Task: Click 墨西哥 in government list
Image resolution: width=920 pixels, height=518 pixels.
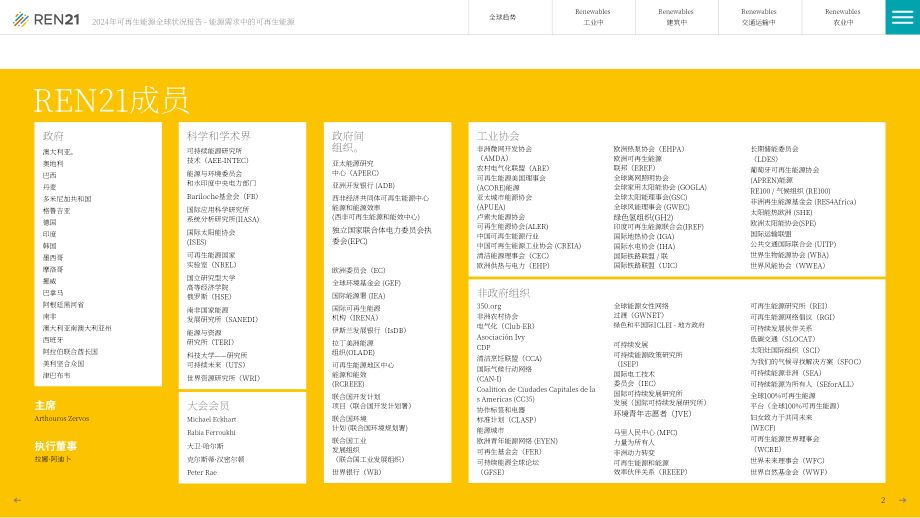Action: (53, 258)
